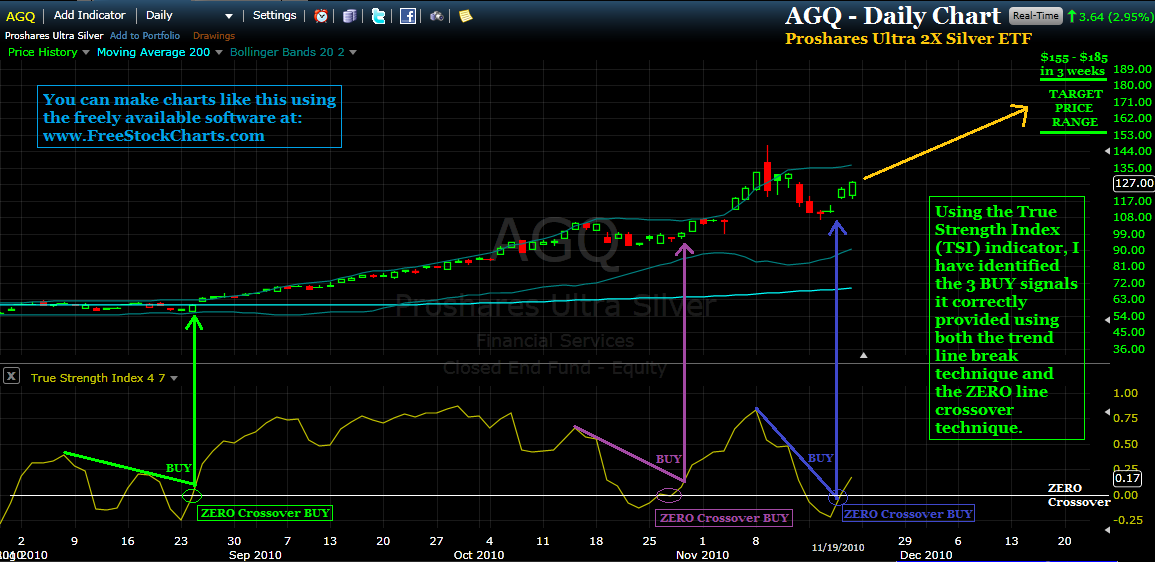
Task: Open the alarm clock alerts icon
Action: point(321,15)
